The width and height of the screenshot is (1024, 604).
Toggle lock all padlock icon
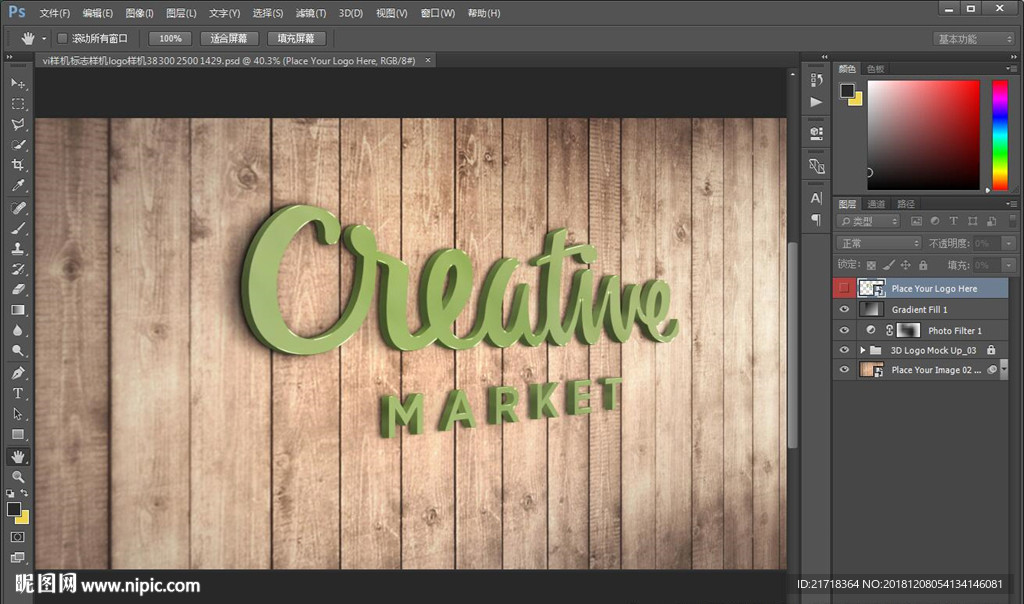[x=923, y=264]
